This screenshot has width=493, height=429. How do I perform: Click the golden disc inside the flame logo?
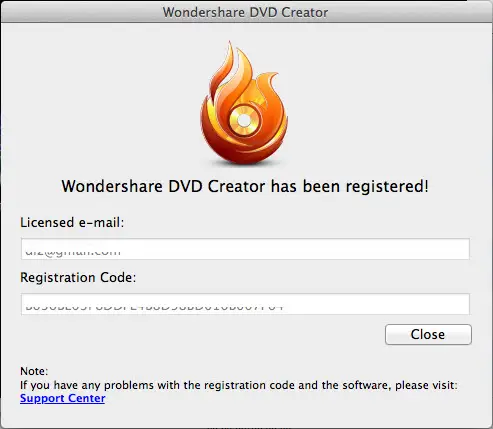244,121
